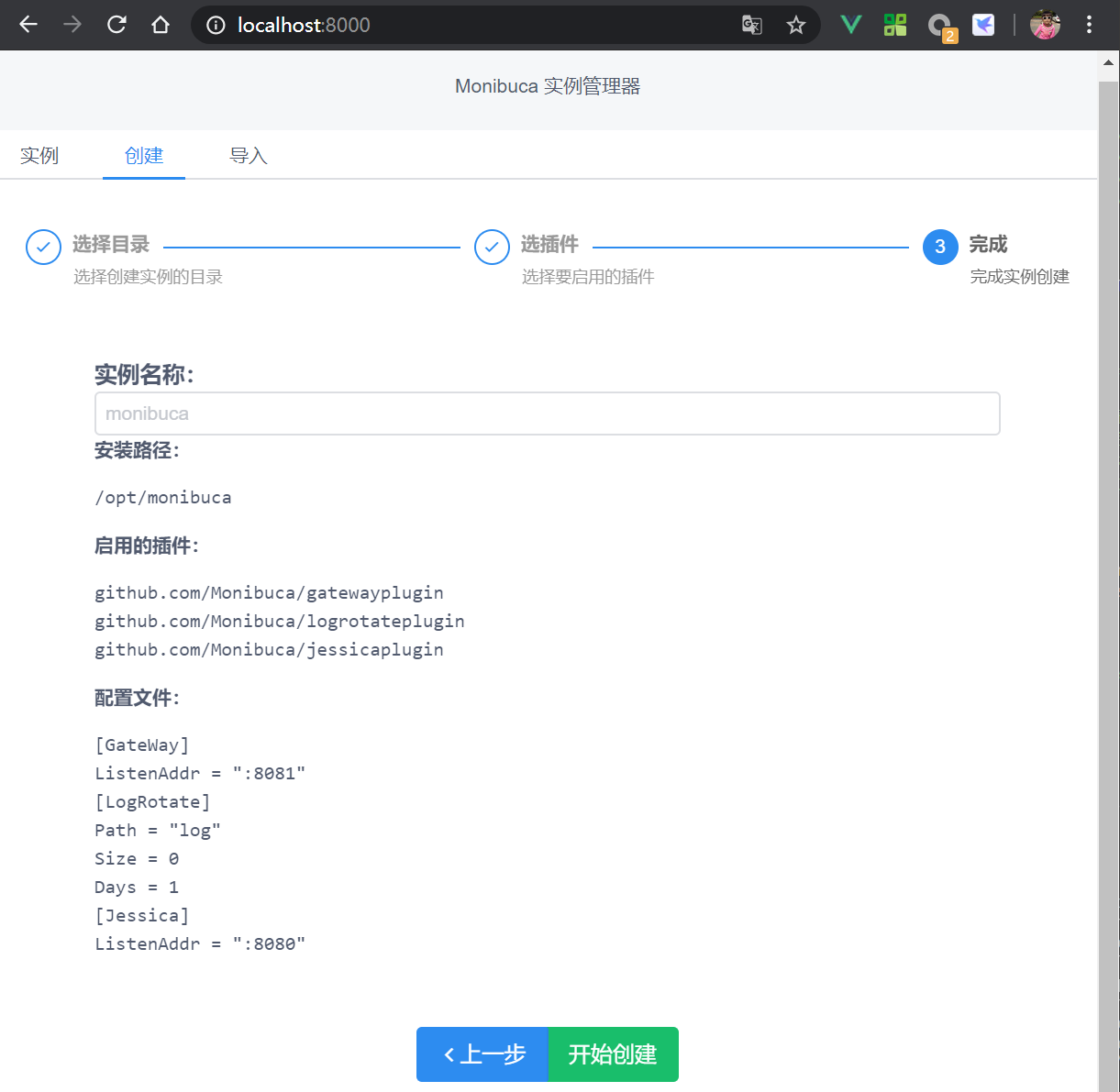Reload the page
This screenshot has width=1120, height=1092.
point(116,25)
